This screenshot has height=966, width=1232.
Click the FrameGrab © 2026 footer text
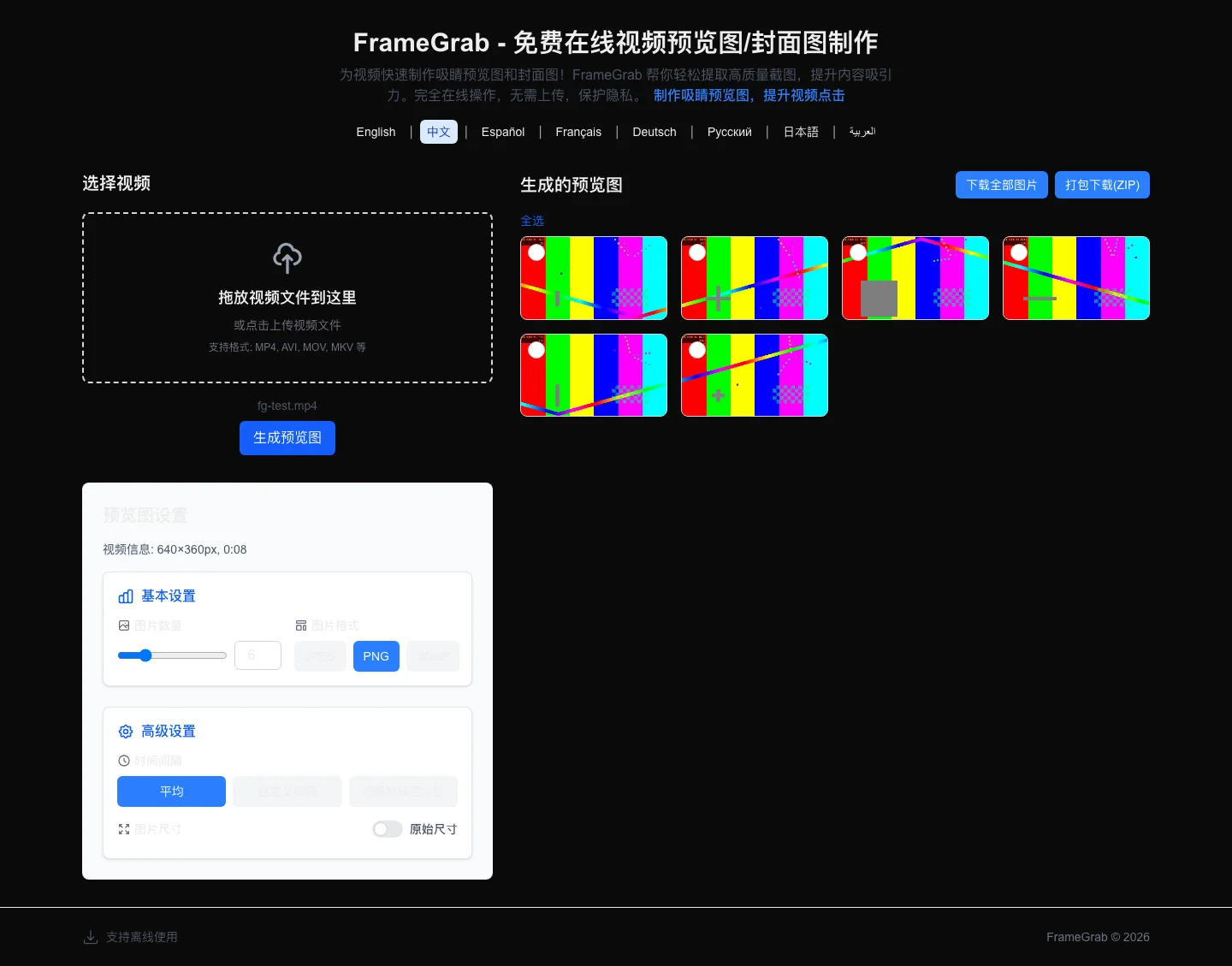point(1098,937)
